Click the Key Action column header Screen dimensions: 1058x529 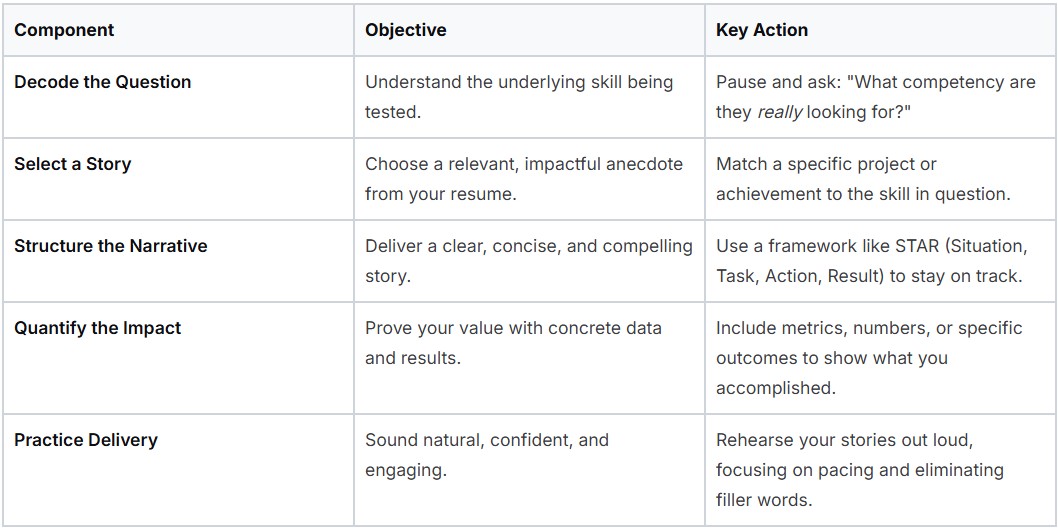point(761,30)
